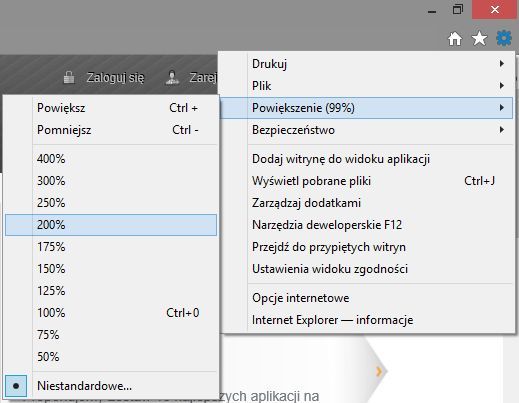Restore down the browser window
This screenshot has height=403, width=519.
tap(458, 9)
